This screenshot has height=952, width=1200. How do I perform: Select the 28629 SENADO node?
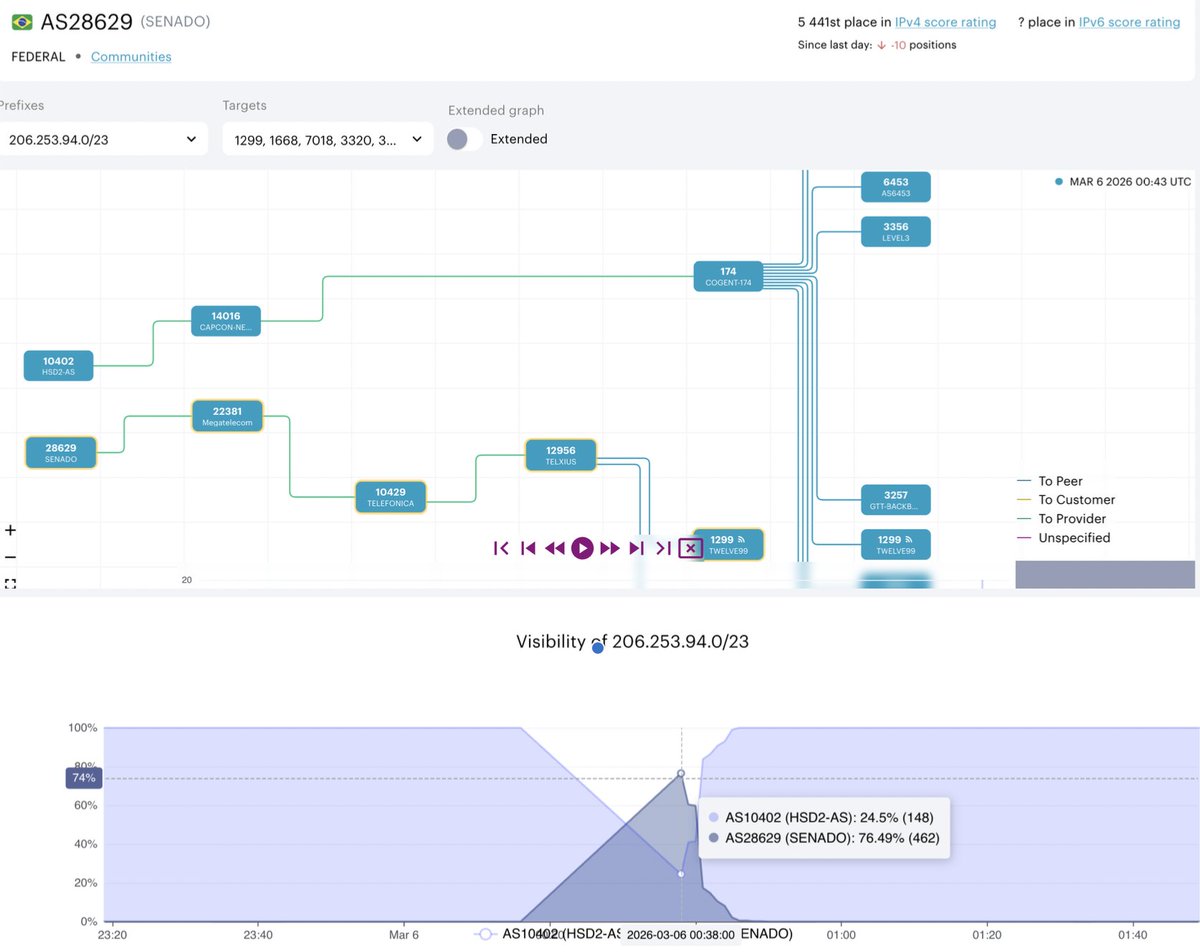tap(60, 452)
